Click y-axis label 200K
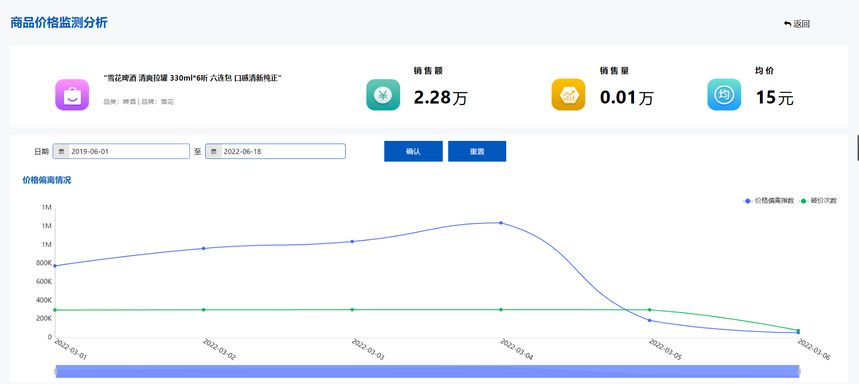This screenshot has height=384, width=859. point(44,319)
